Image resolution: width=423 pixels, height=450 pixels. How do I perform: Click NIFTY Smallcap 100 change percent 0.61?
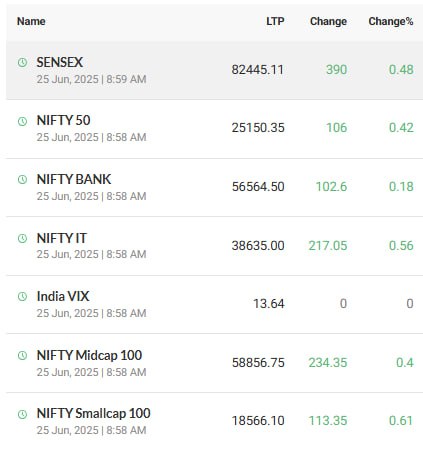pos(401,420)
